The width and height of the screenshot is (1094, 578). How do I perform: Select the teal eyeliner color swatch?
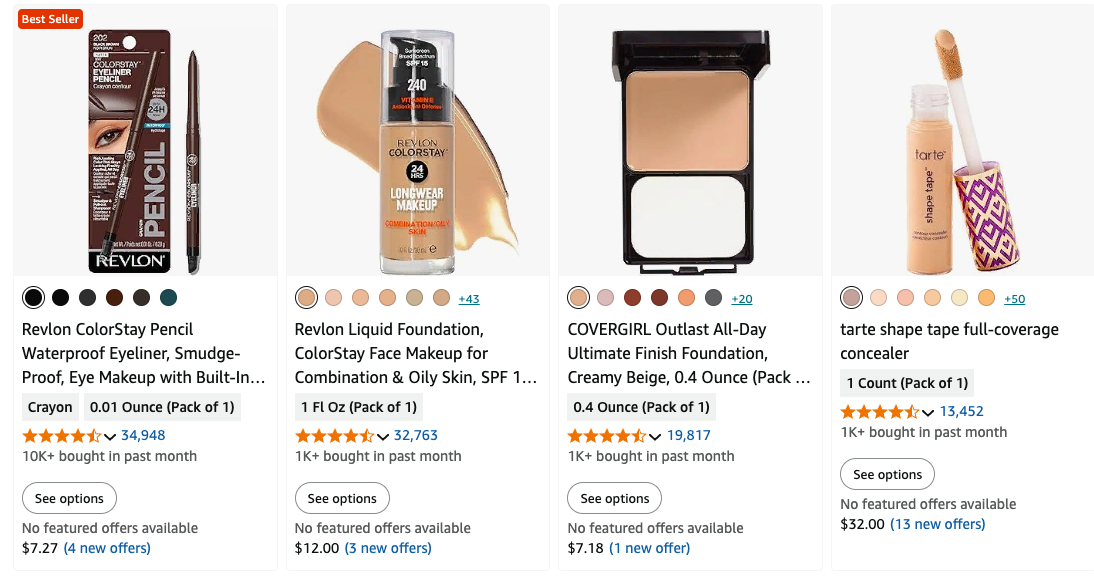pos(168,297)
